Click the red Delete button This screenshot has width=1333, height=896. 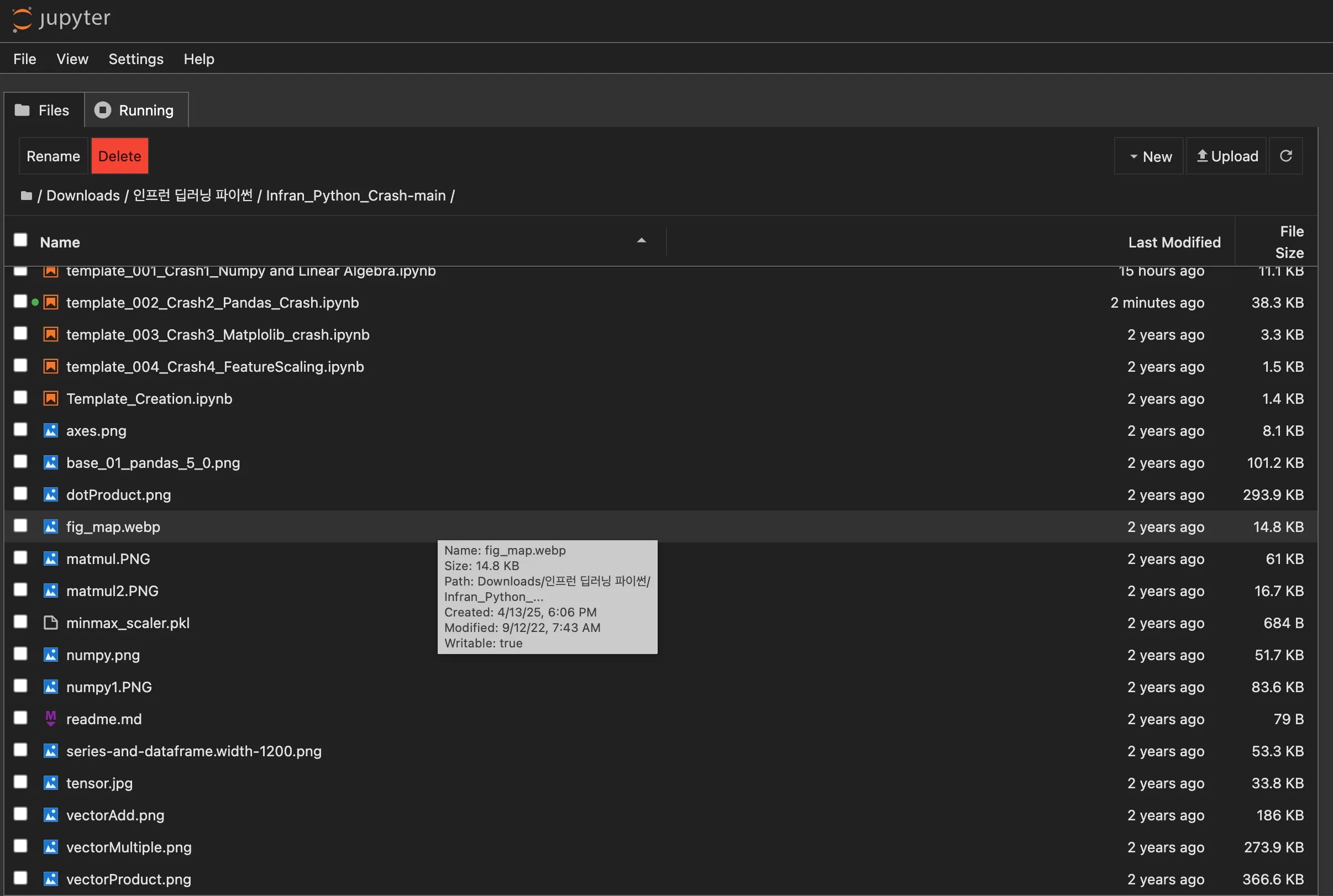pyautogui.click(x=119, y=156)
